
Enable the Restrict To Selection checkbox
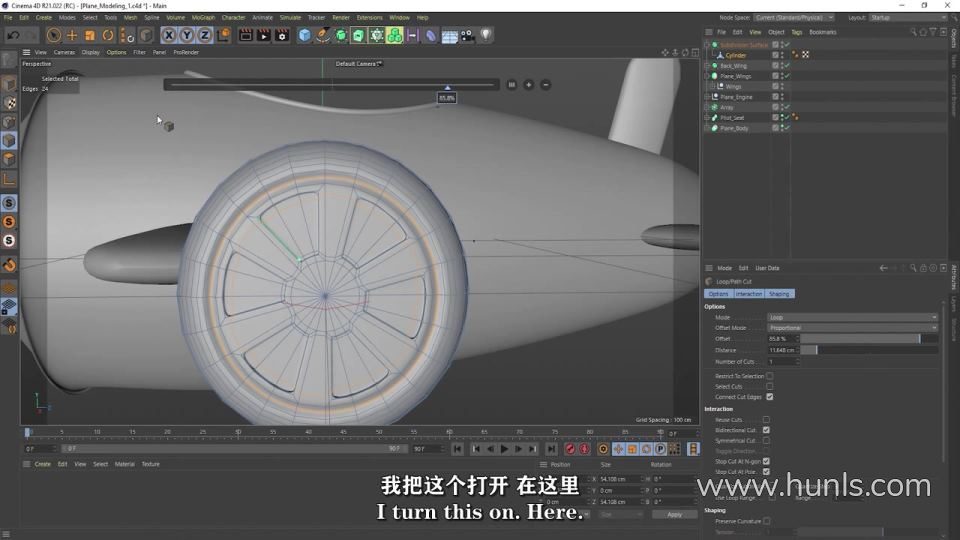pyautogui.click(x=769, y=376)
